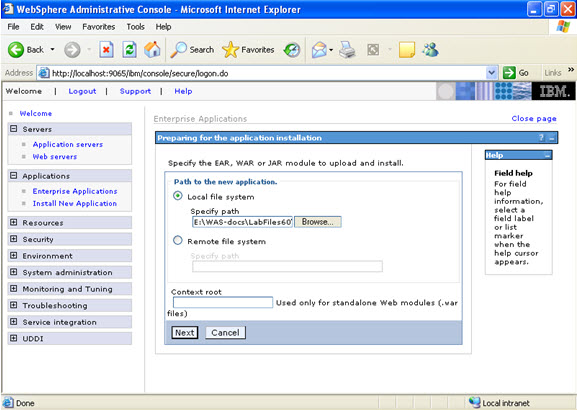Image resolution: width=577 pixels, height=410 pixels.
Task: Expand the System administration section
Action: 14,272
